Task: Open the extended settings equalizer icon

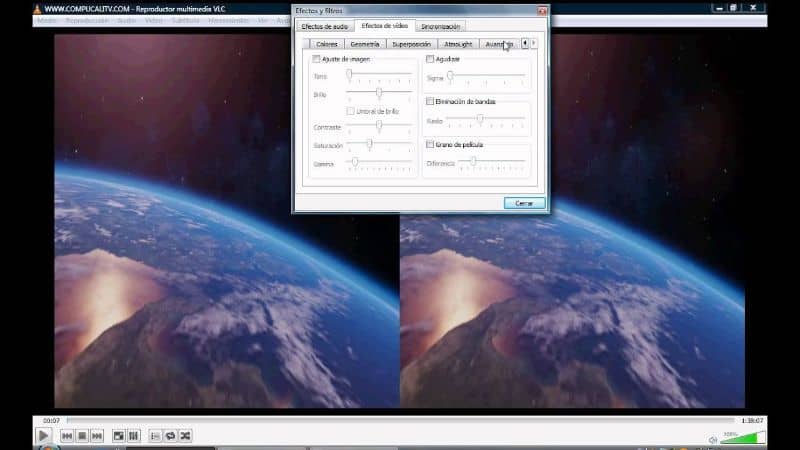Action: [134, 436]
